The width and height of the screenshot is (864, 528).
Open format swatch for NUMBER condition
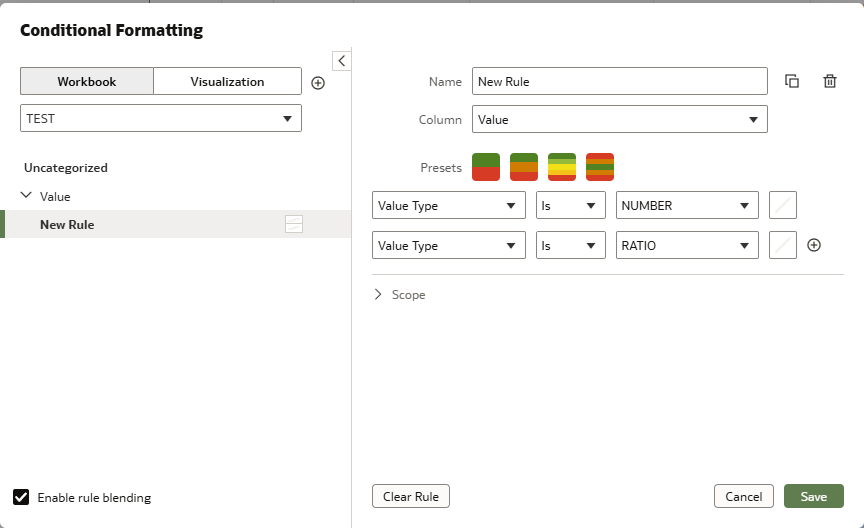tap(783, 206)
